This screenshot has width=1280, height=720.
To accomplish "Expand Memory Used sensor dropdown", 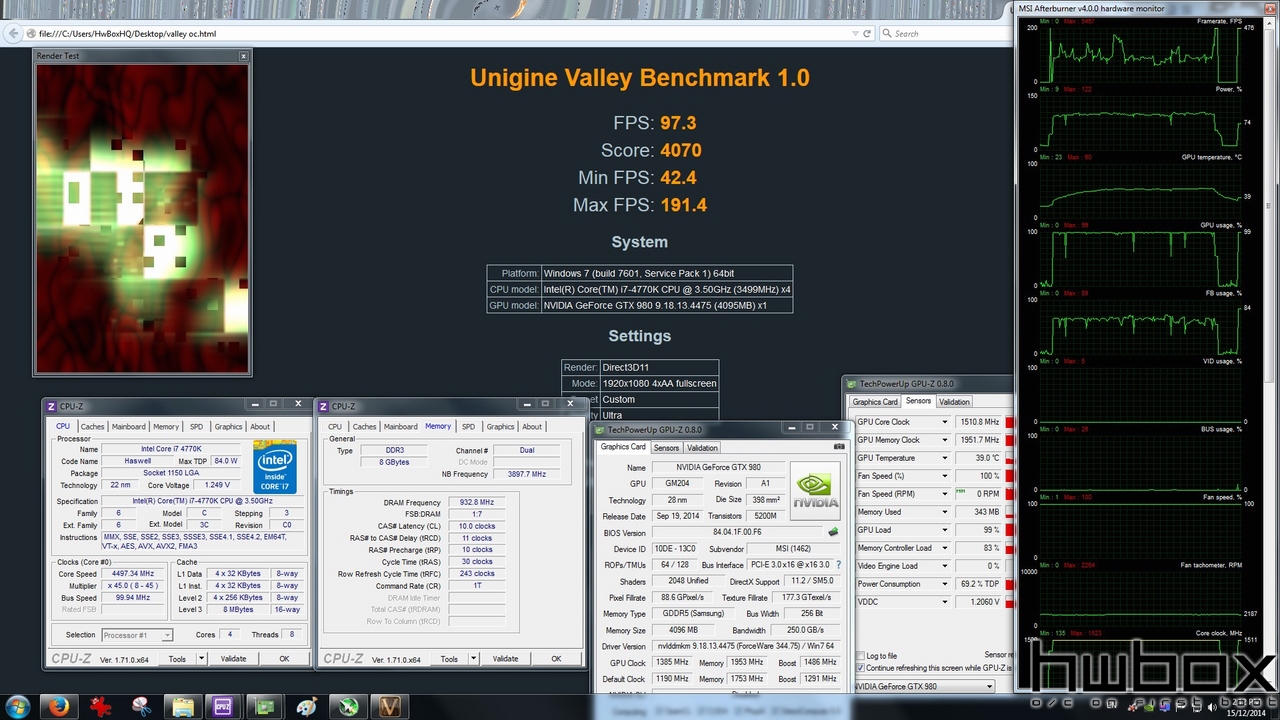I will click(x=944, y=512).
